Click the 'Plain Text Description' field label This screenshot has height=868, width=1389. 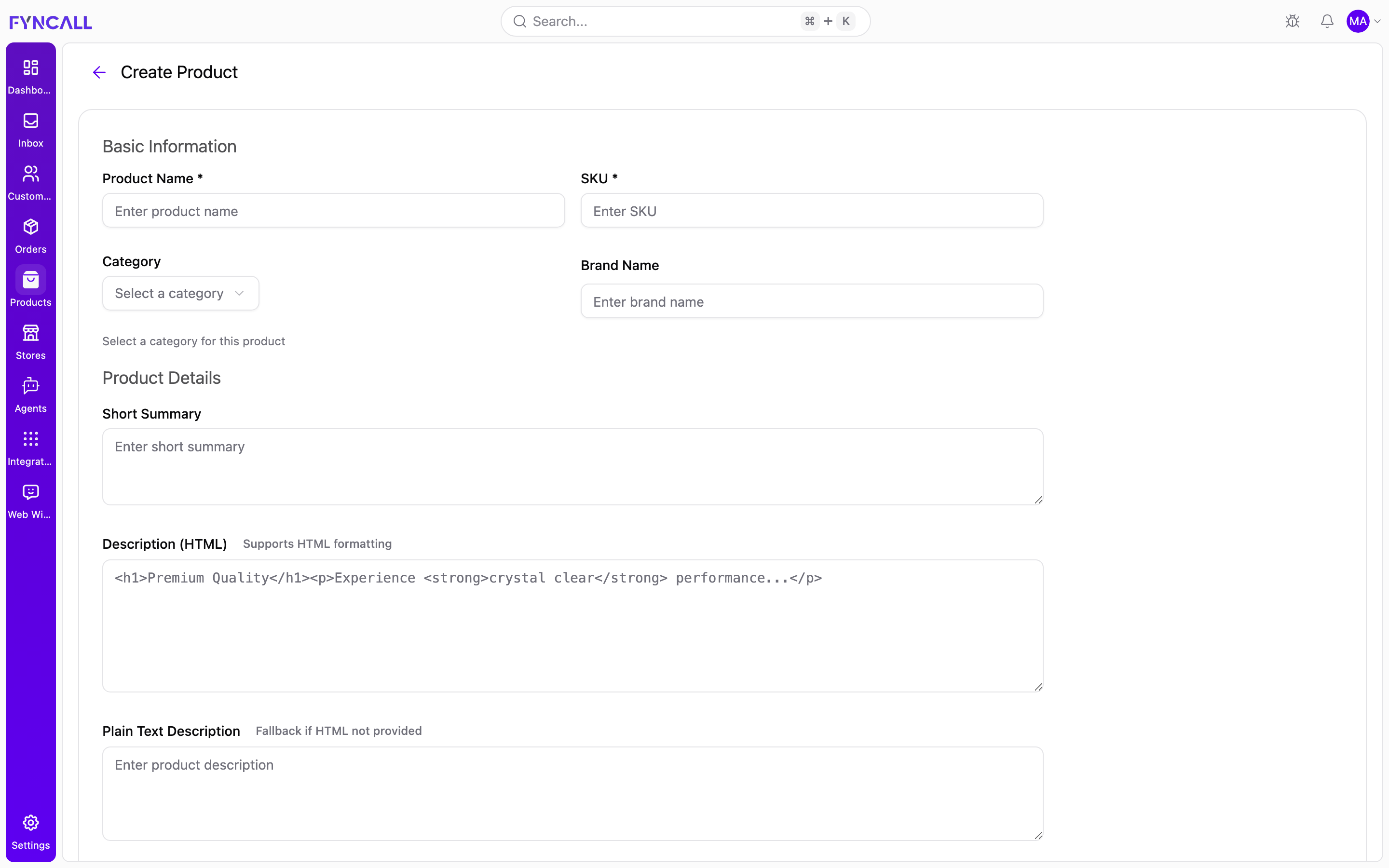pyautogui.click(x=171, y=731)
